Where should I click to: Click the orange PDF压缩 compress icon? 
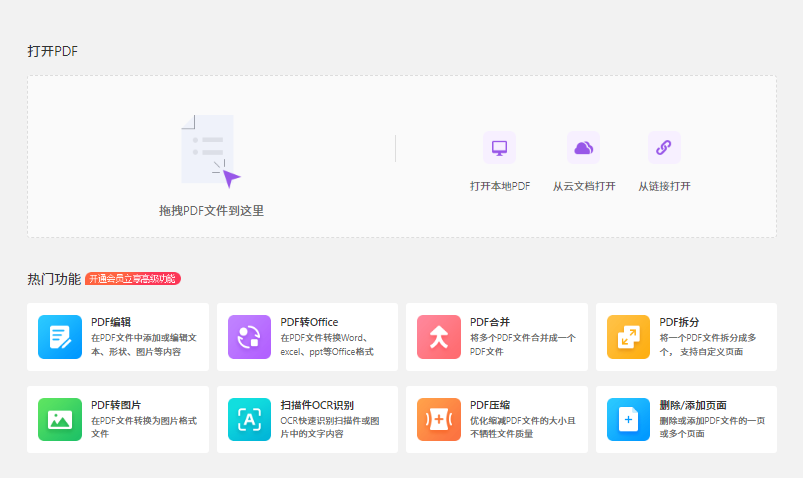coord(438,419)
